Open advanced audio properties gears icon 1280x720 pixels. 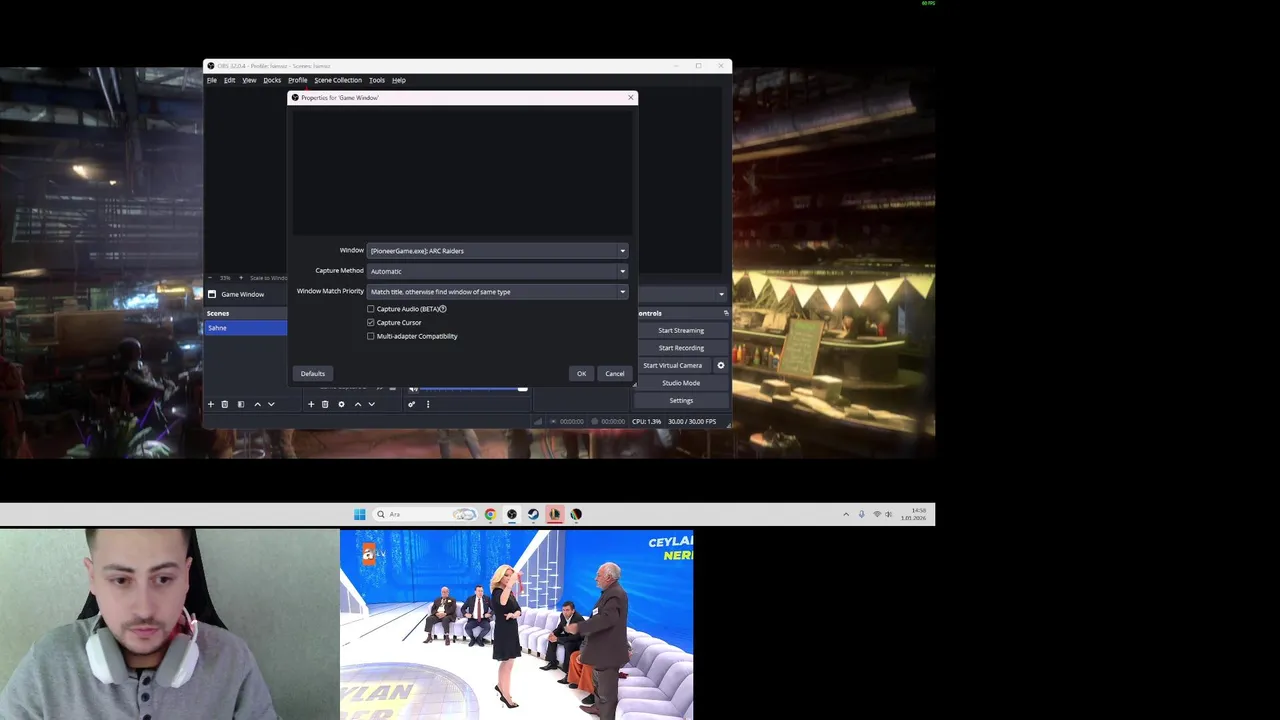(x=411, y=404)
